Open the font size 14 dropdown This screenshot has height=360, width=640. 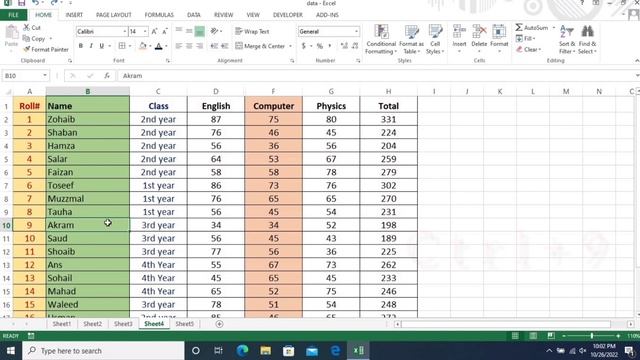point(145,31)
